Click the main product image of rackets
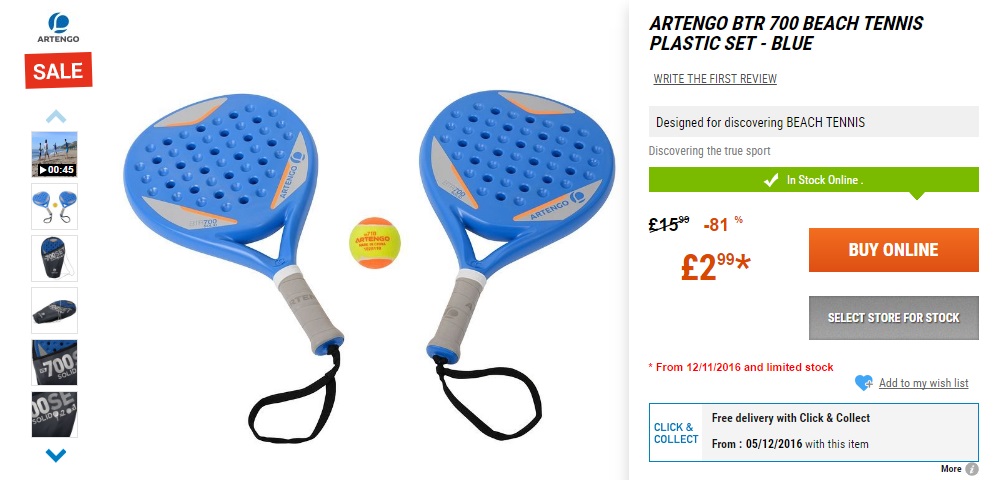The height and width of the screenshot is (480, 998). [x=369, y=266]
